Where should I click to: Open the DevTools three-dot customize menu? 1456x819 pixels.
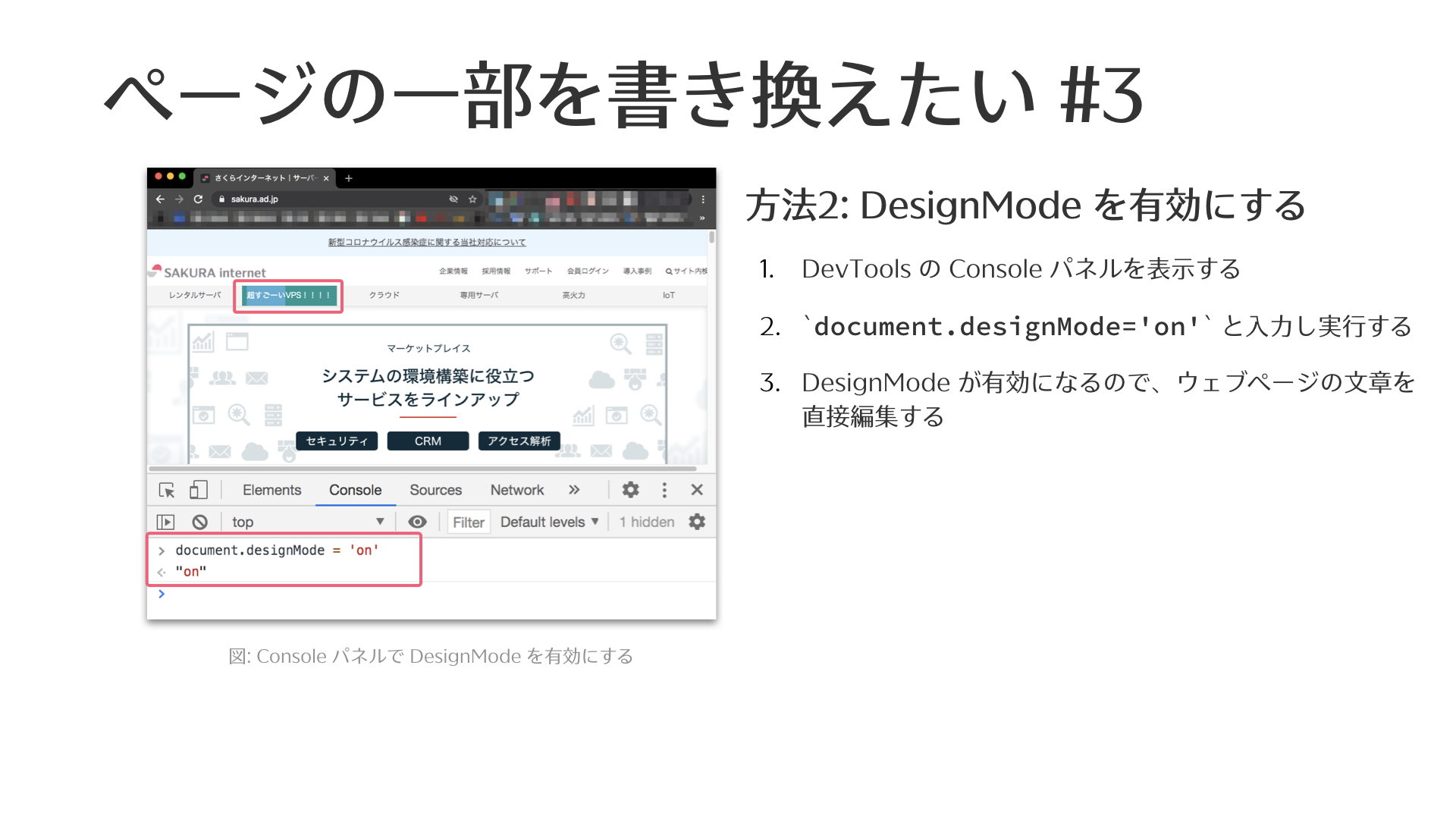(664, 490)
